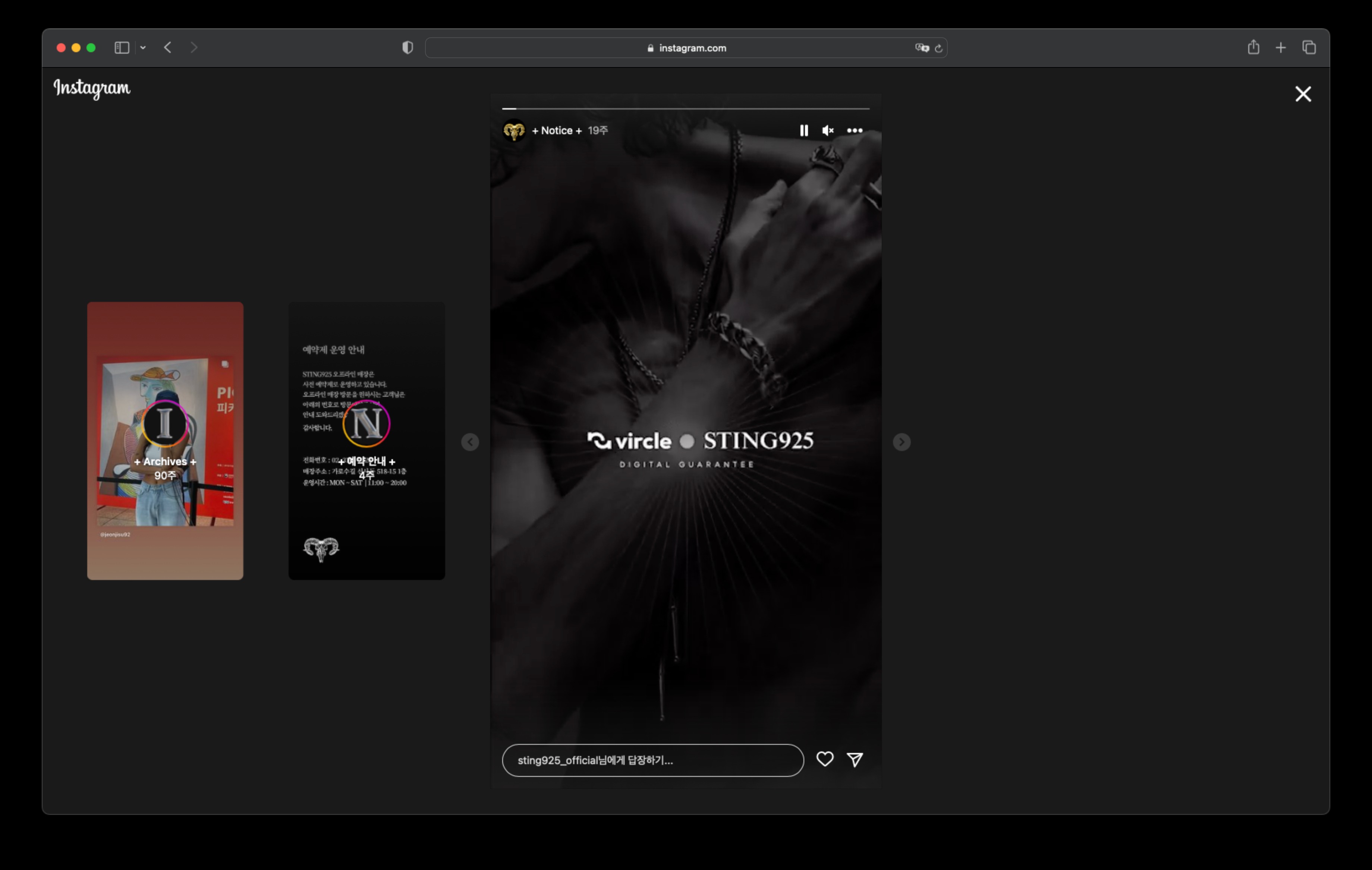Viewport: 1372px width, 870px height.
Task: Open the 예약 안내 highlight thumbnail
Action: [366, 441]
